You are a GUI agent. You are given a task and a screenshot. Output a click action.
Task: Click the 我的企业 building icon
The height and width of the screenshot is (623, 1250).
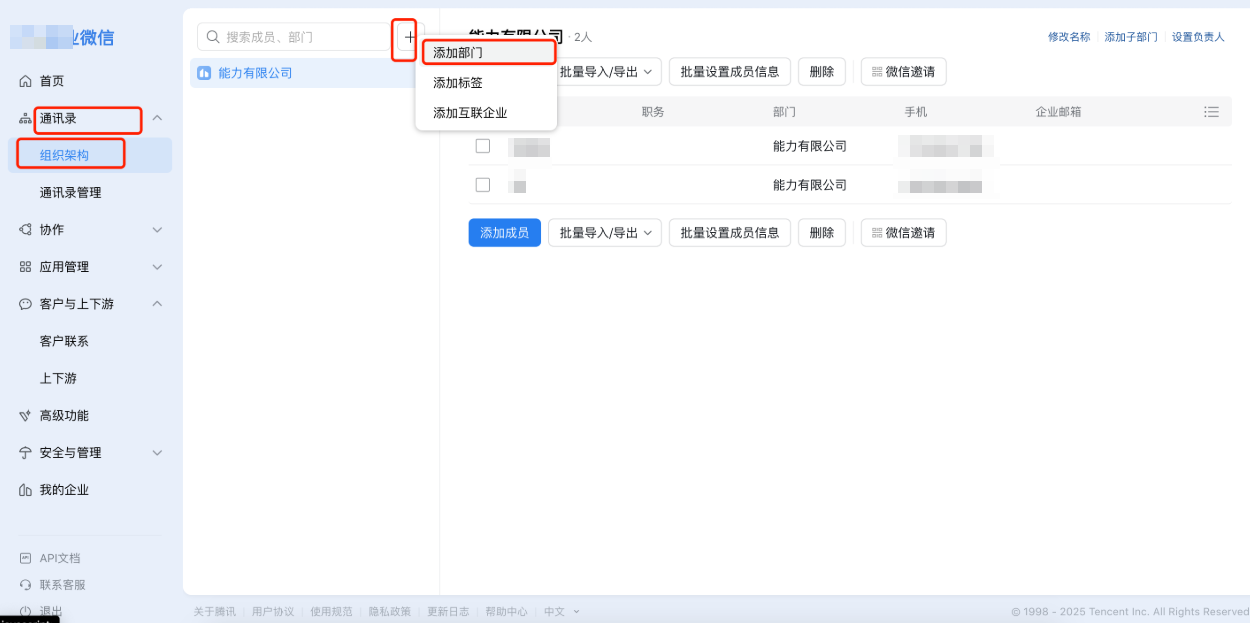click(25, 489)
